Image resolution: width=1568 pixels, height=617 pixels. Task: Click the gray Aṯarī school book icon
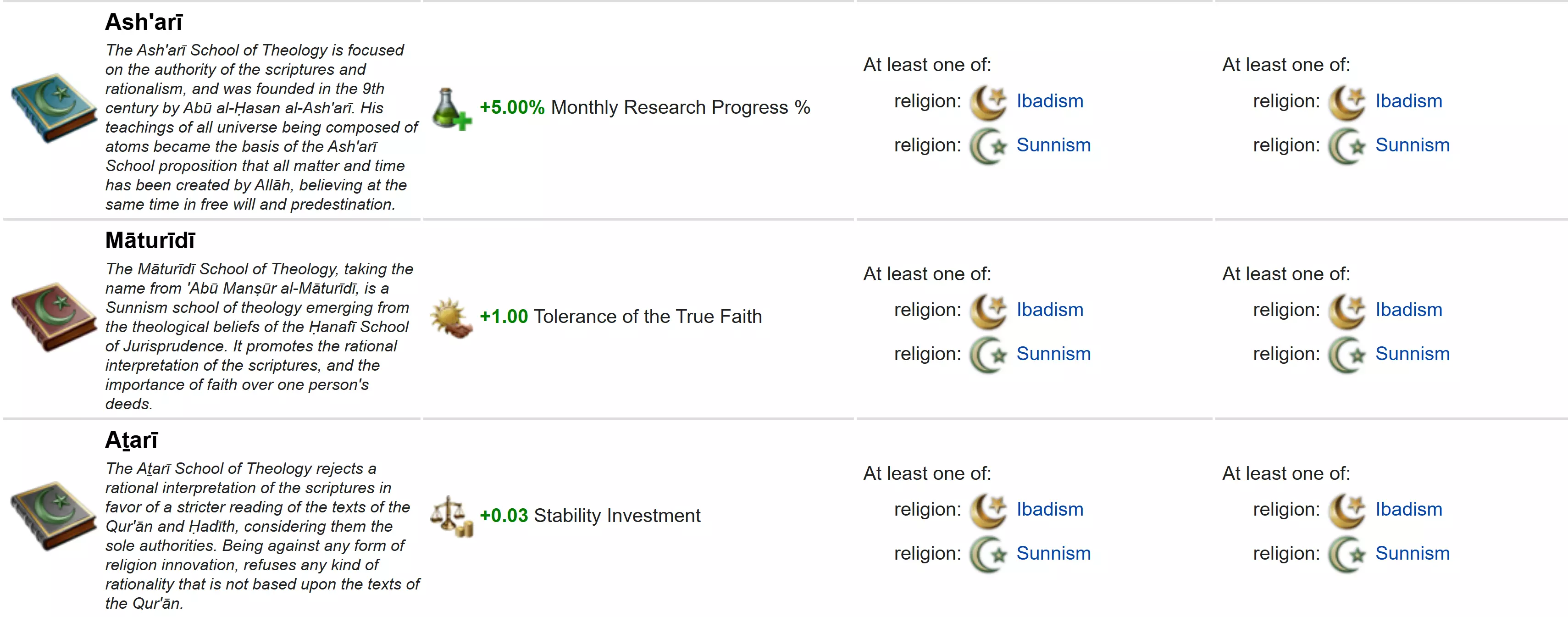[54, 516]
